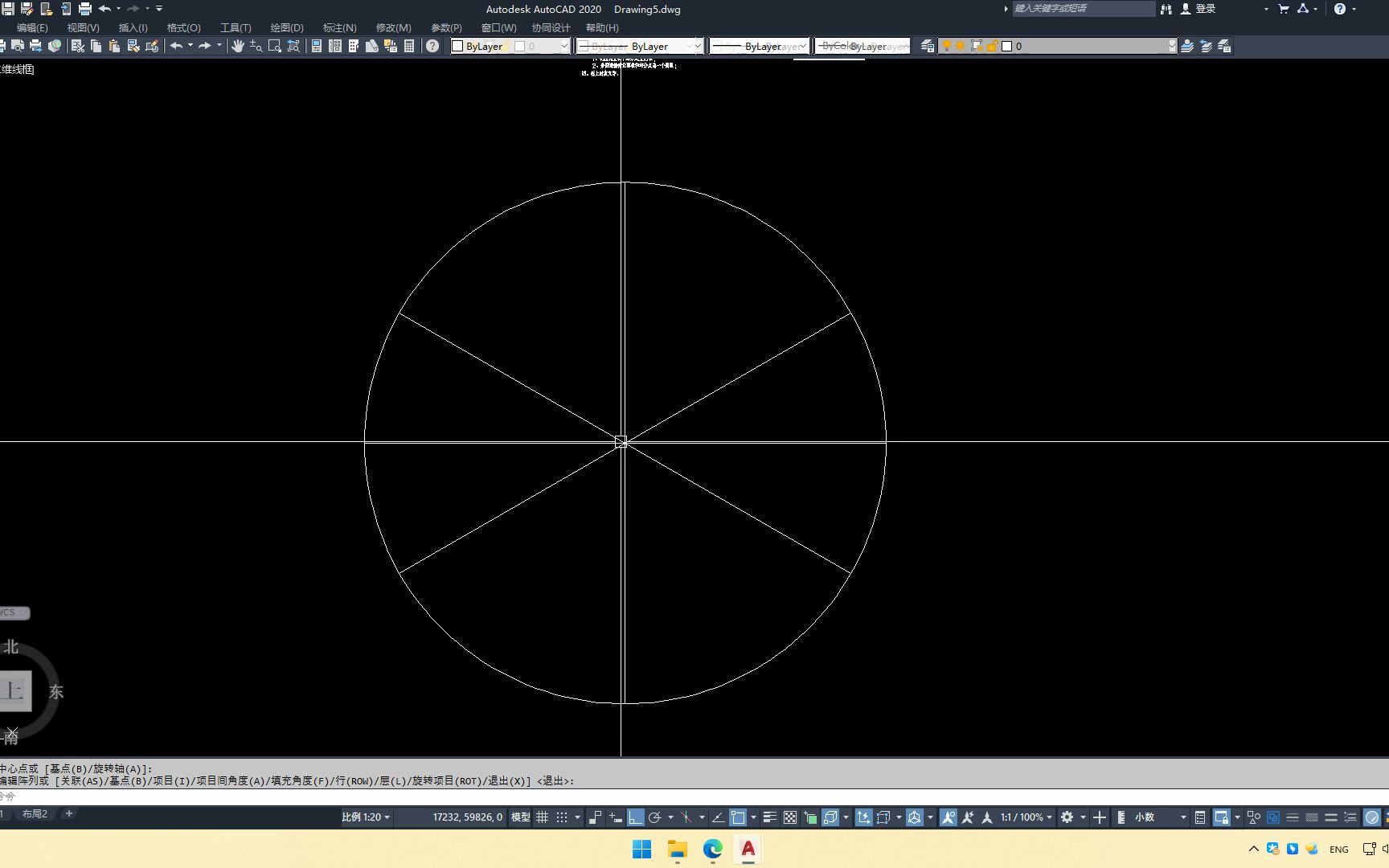Open the workspace settings gear icon
The height and width of the screenshot is (868, 1389).
1067,817
